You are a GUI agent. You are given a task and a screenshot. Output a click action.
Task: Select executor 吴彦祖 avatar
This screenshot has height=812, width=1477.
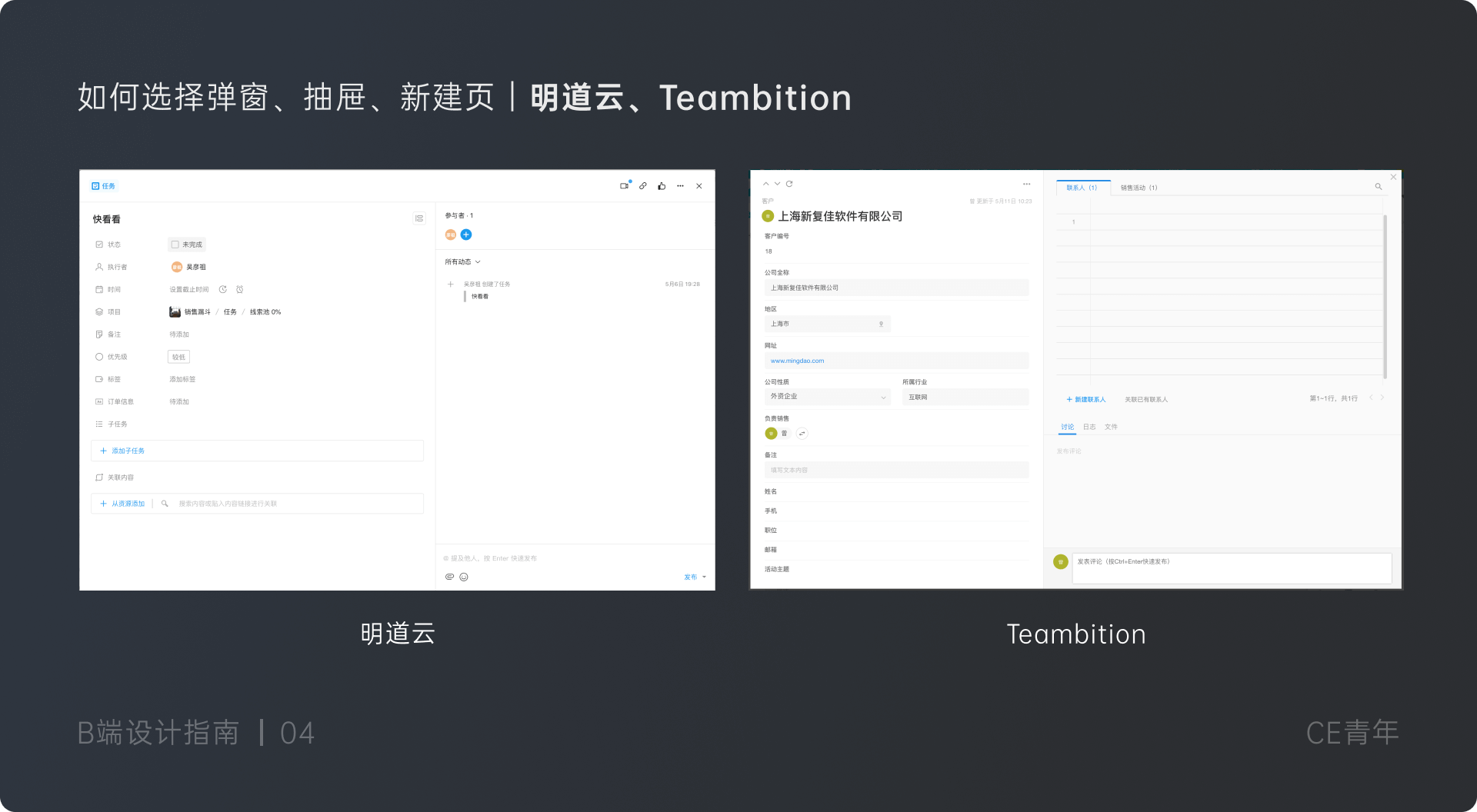[x=177, y=267]
